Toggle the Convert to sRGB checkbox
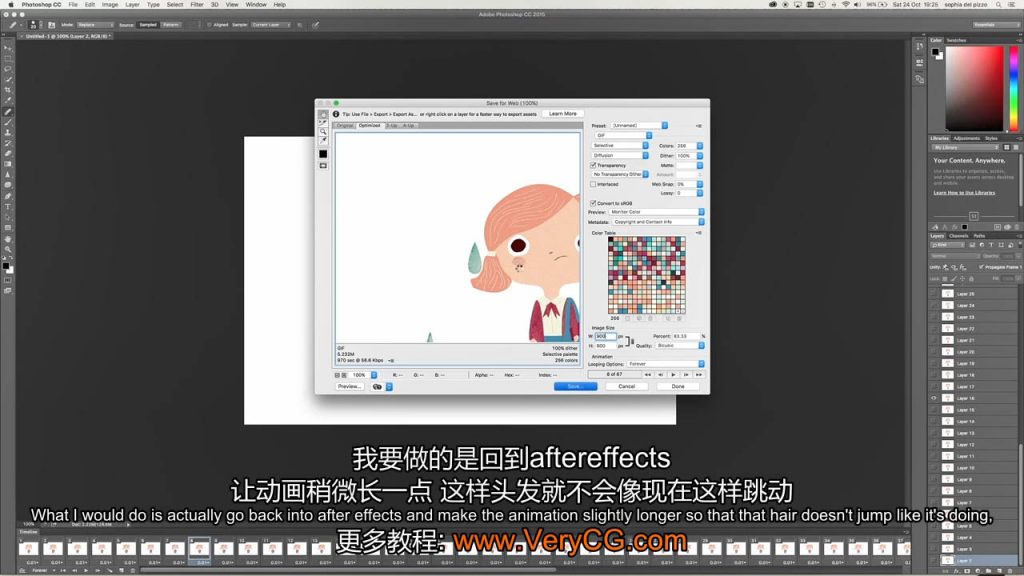Screen dimensions: 1024x576 594,203
